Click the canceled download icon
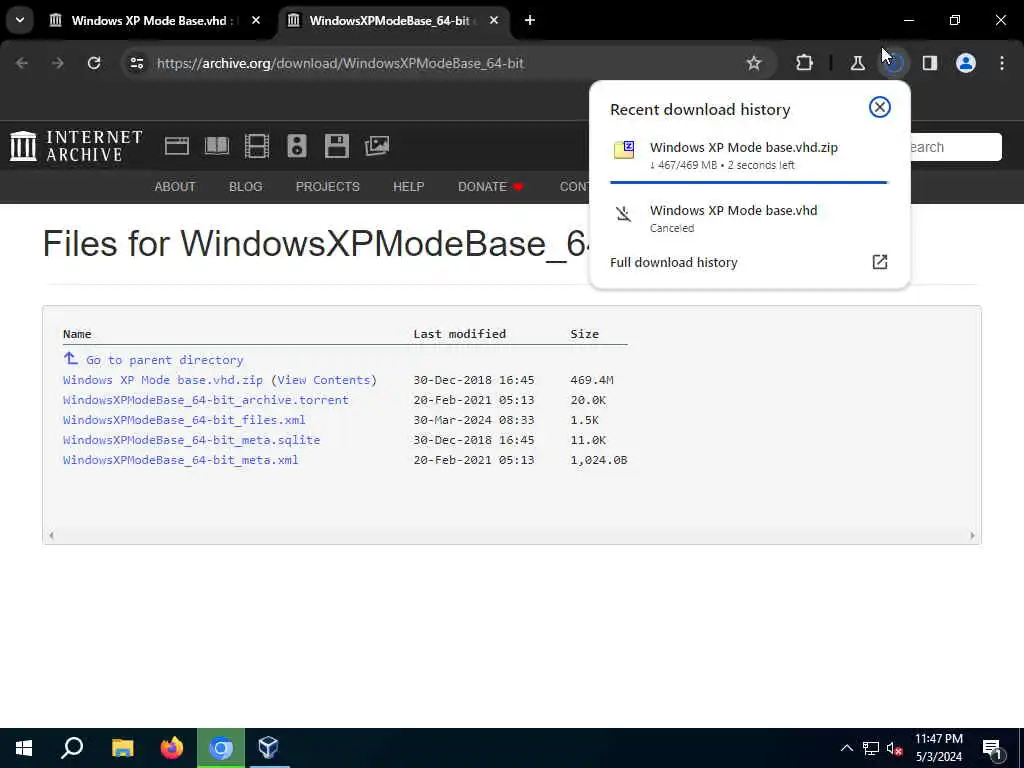The image size is (1024, 768). coord(623,214)
